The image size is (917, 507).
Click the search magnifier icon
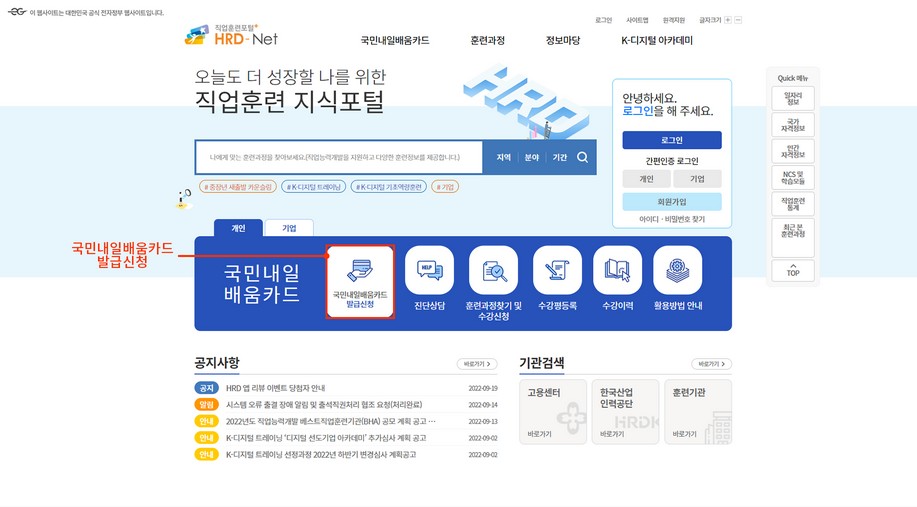pyautogui.click(x=582, y=157)
